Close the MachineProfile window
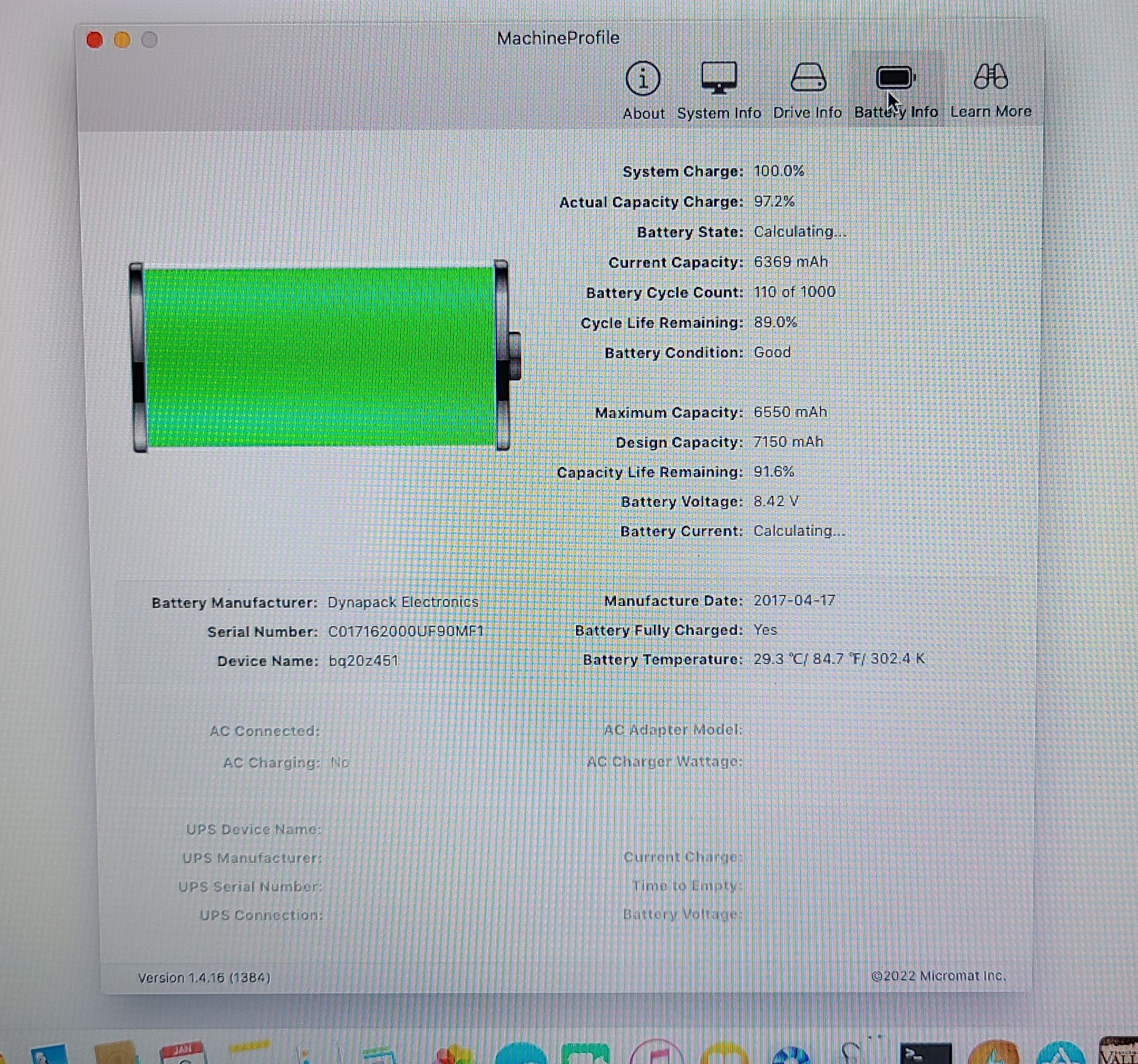Screen dimensions: 1138x1064 95,40
